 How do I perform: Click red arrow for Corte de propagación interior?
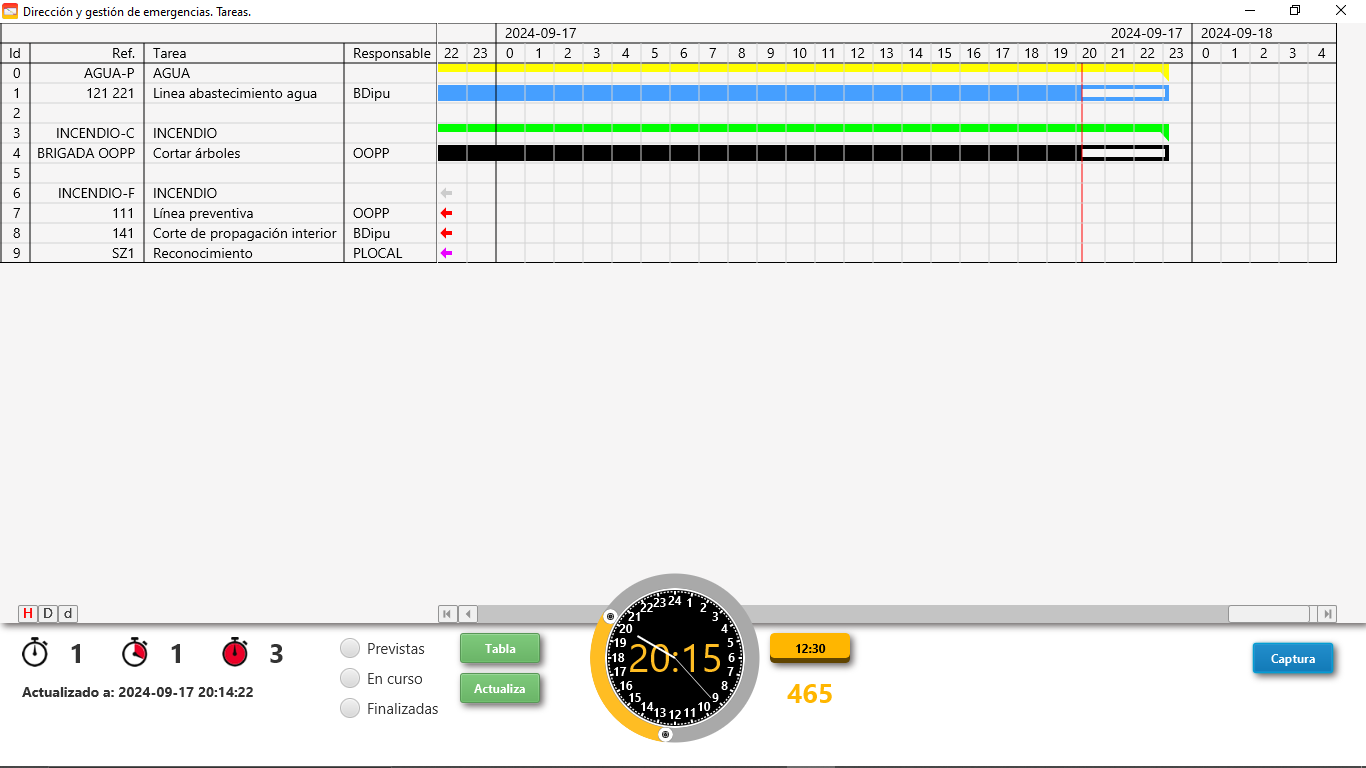point(446,233)
